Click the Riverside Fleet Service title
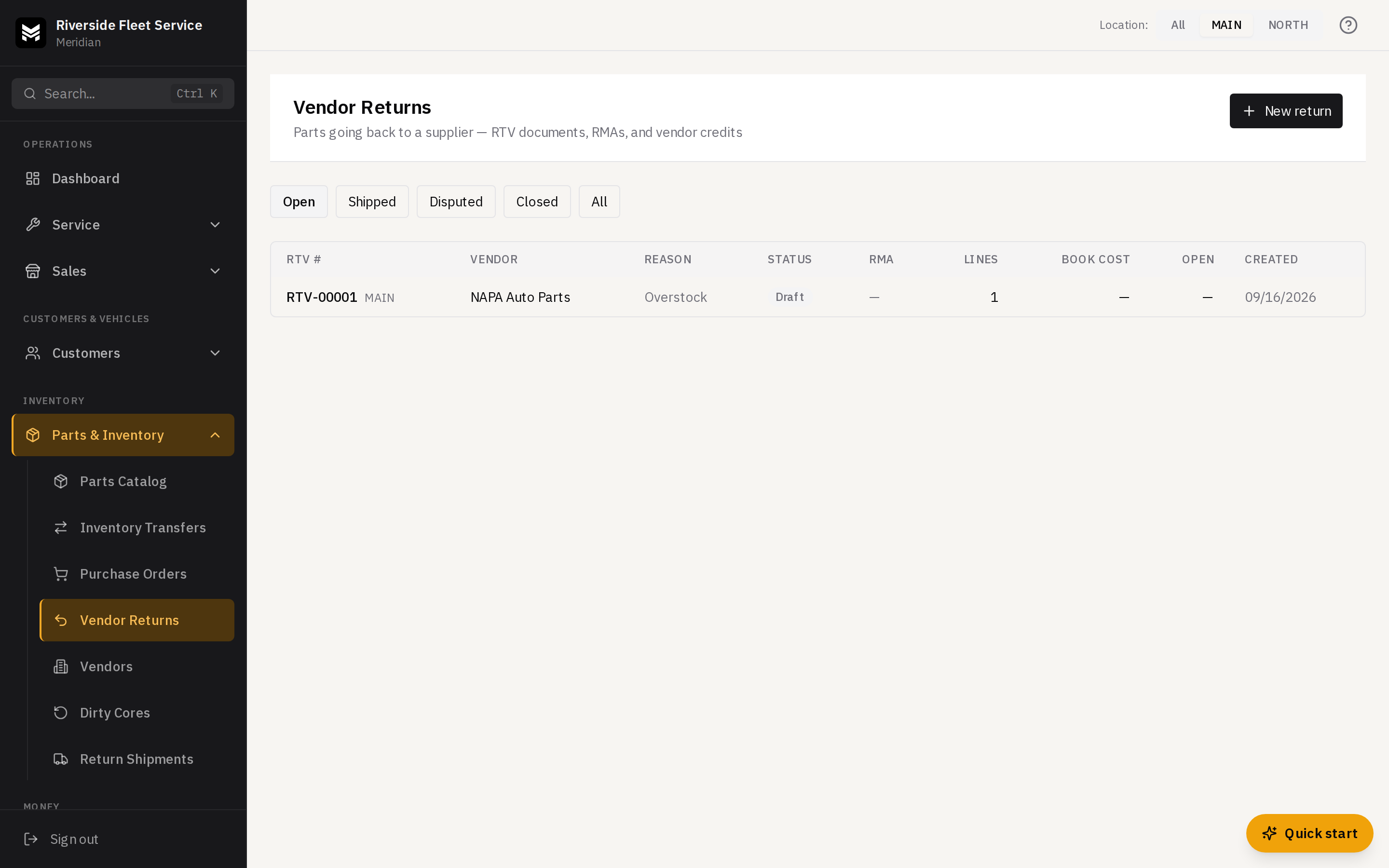The height and width of the screenshot is (868, 1389). [129, 25]
